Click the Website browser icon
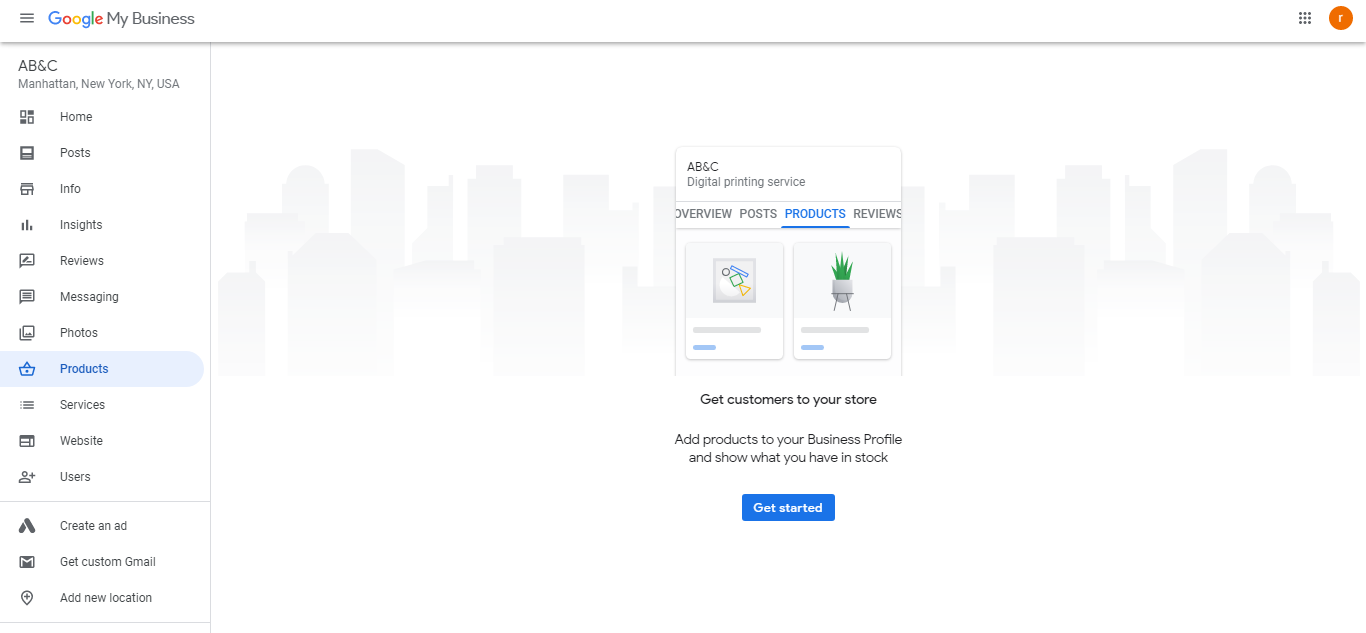 pyautogui.click(x=27, y=441)
